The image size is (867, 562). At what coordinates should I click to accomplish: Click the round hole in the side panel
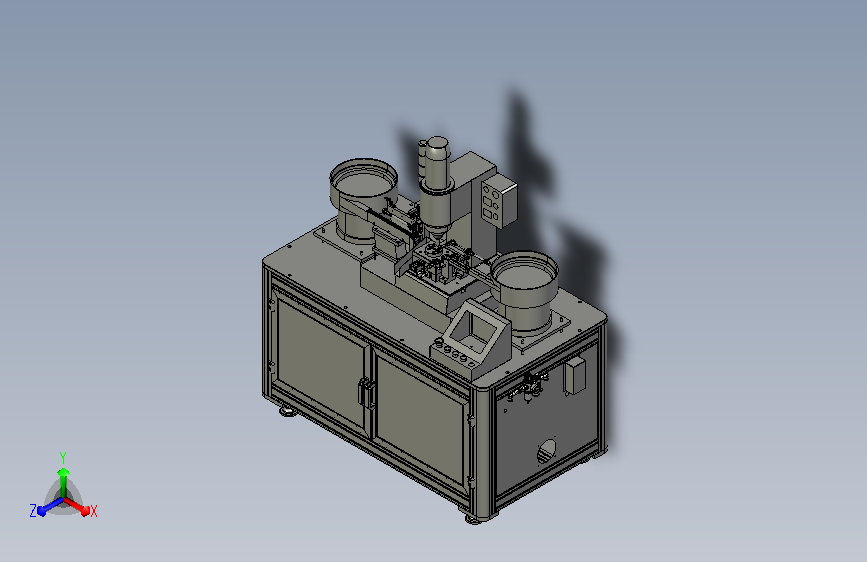click(x=547, y=451)
